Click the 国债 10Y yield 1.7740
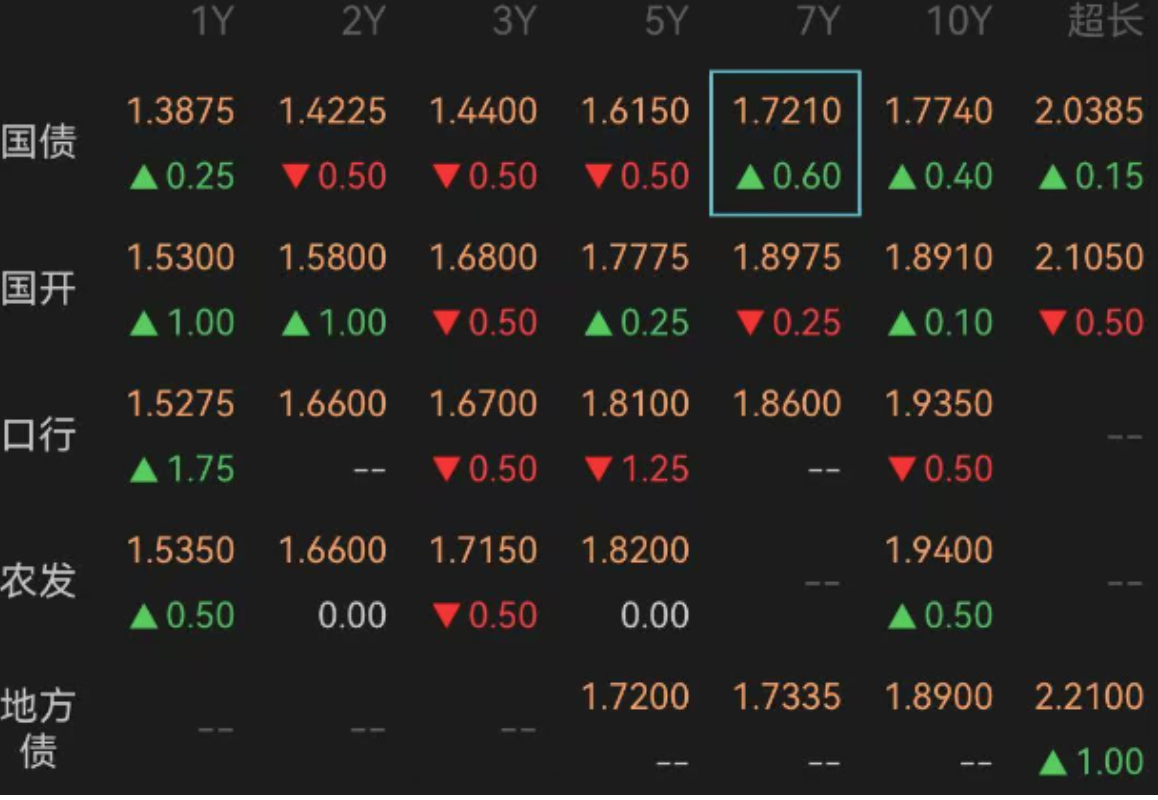The height and width of the screenshot is (800, 1158). click(938, 111)
